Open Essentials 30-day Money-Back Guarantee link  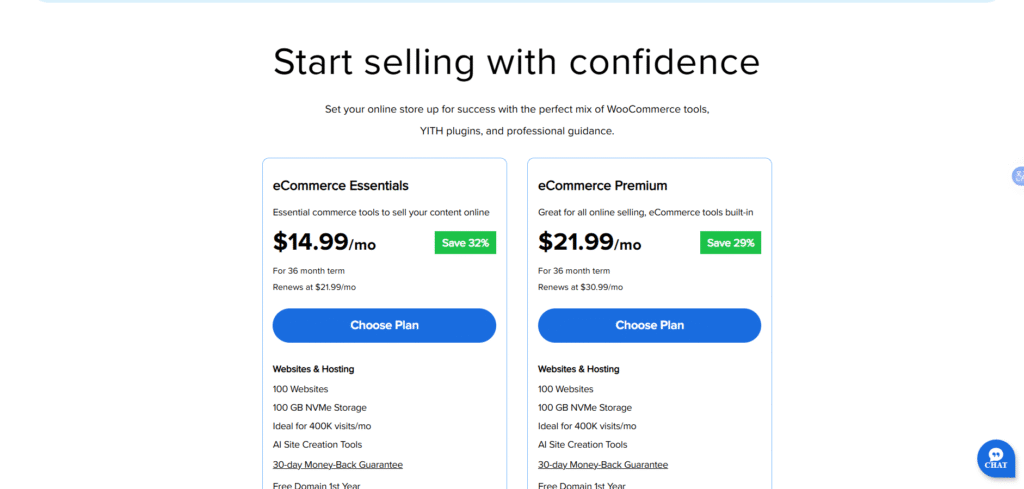pos(337,464)
